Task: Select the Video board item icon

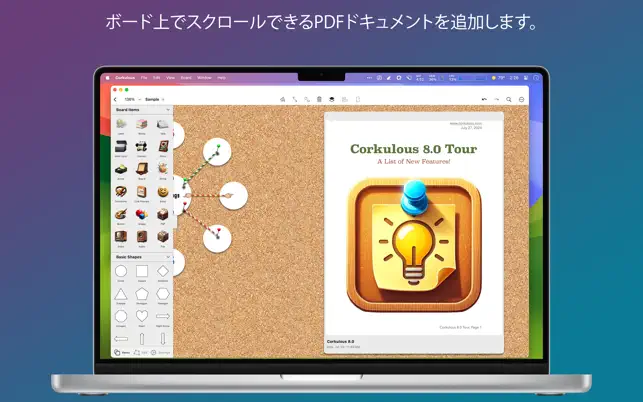Action: 121,237
